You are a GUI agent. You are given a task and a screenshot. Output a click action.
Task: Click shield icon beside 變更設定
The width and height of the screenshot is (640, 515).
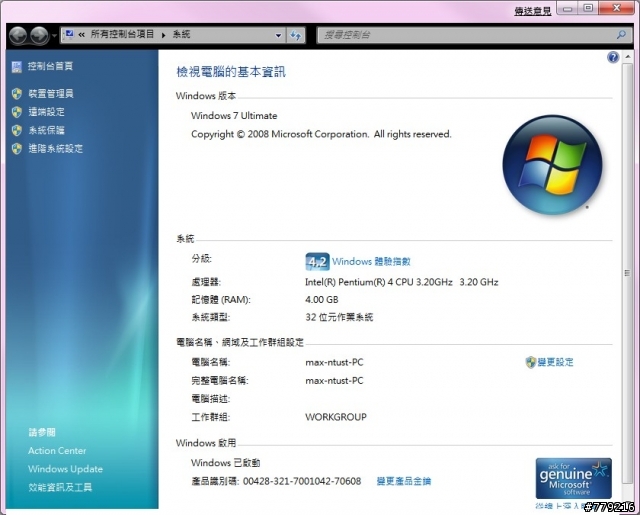point(530,362)
